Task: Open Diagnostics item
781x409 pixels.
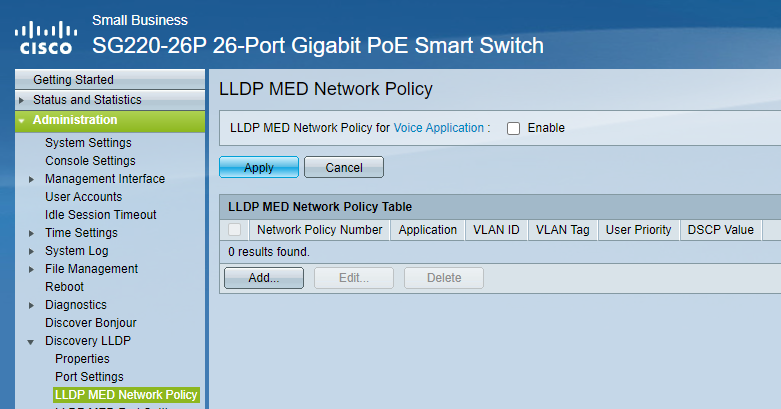Action: 76,304
